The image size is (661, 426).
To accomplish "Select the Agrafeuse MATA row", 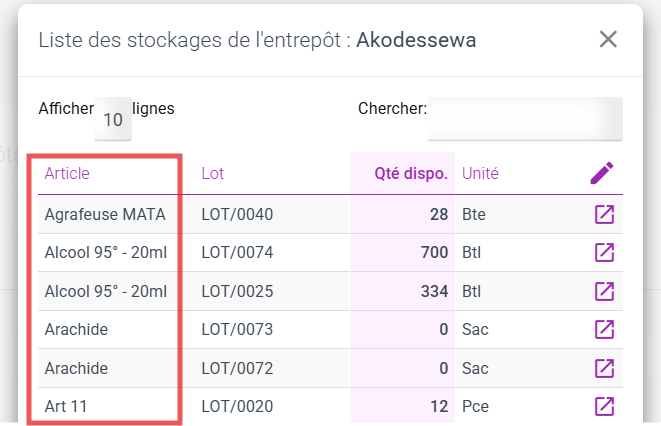I will coord(105,214).
